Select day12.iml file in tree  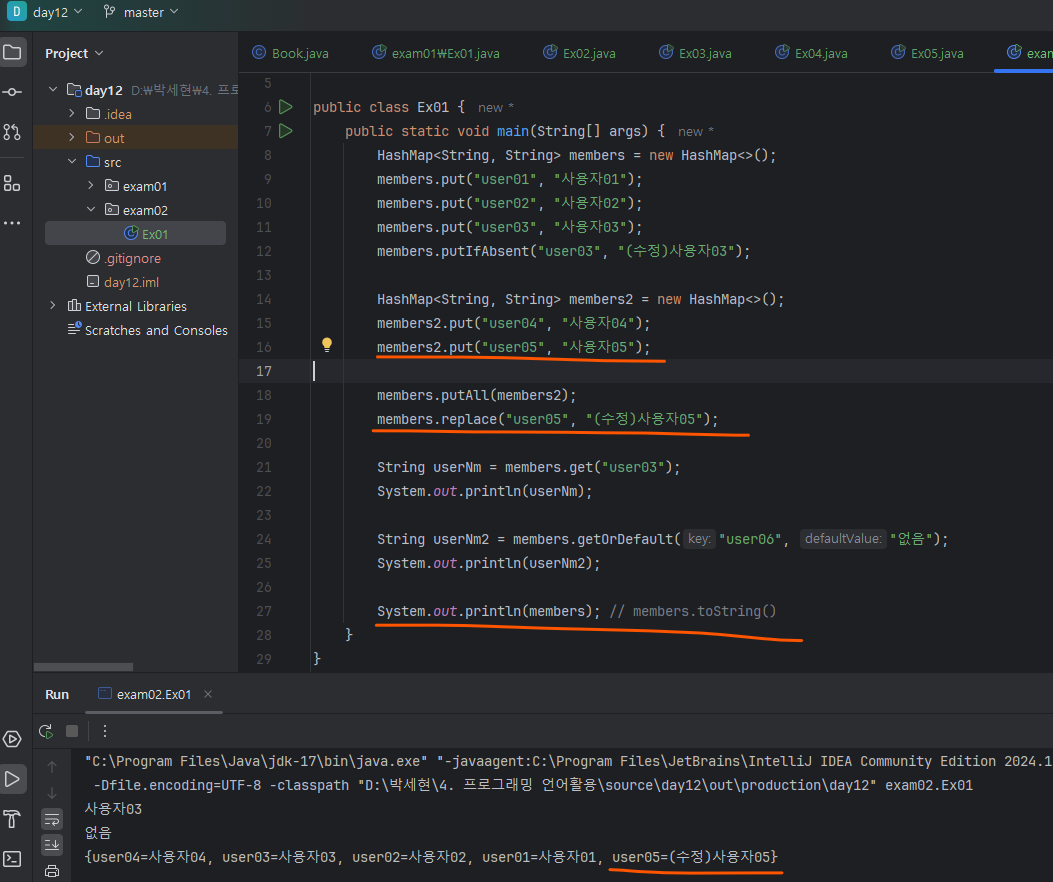(123, 282)
